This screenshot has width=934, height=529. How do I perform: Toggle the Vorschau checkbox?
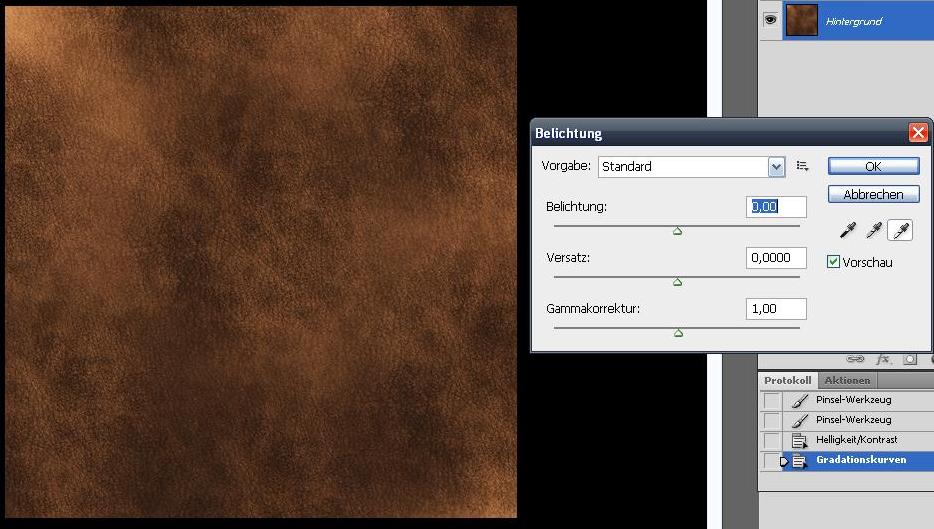(x=833, y=262)
